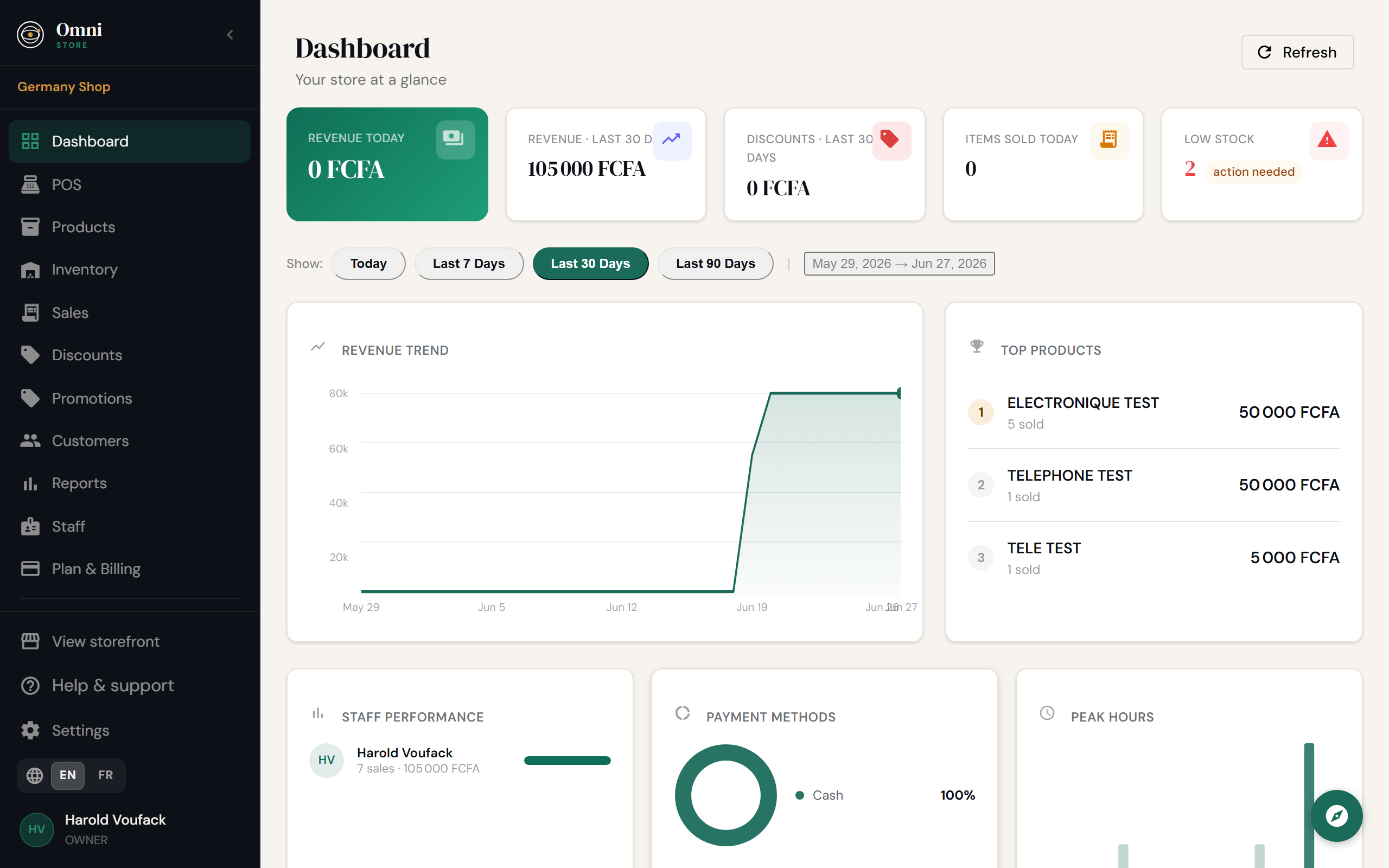Open the POS menu item
This screenshot has height=868, width=1389.
pos(130,184)
